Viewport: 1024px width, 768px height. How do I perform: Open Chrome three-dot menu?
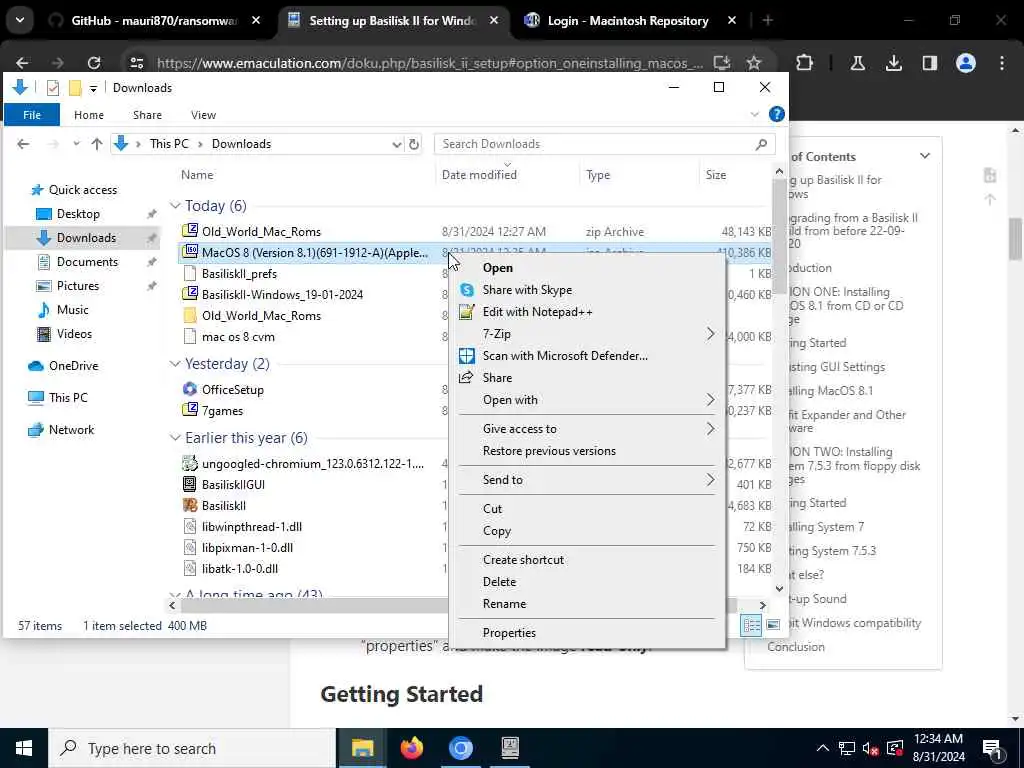tap(1002, 63)
